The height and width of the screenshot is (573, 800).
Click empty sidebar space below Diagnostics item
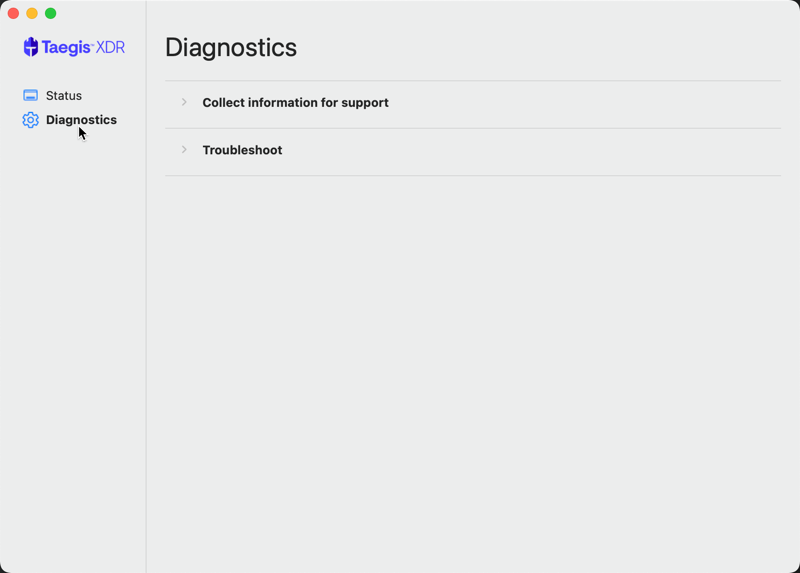[x=73, y=347]
